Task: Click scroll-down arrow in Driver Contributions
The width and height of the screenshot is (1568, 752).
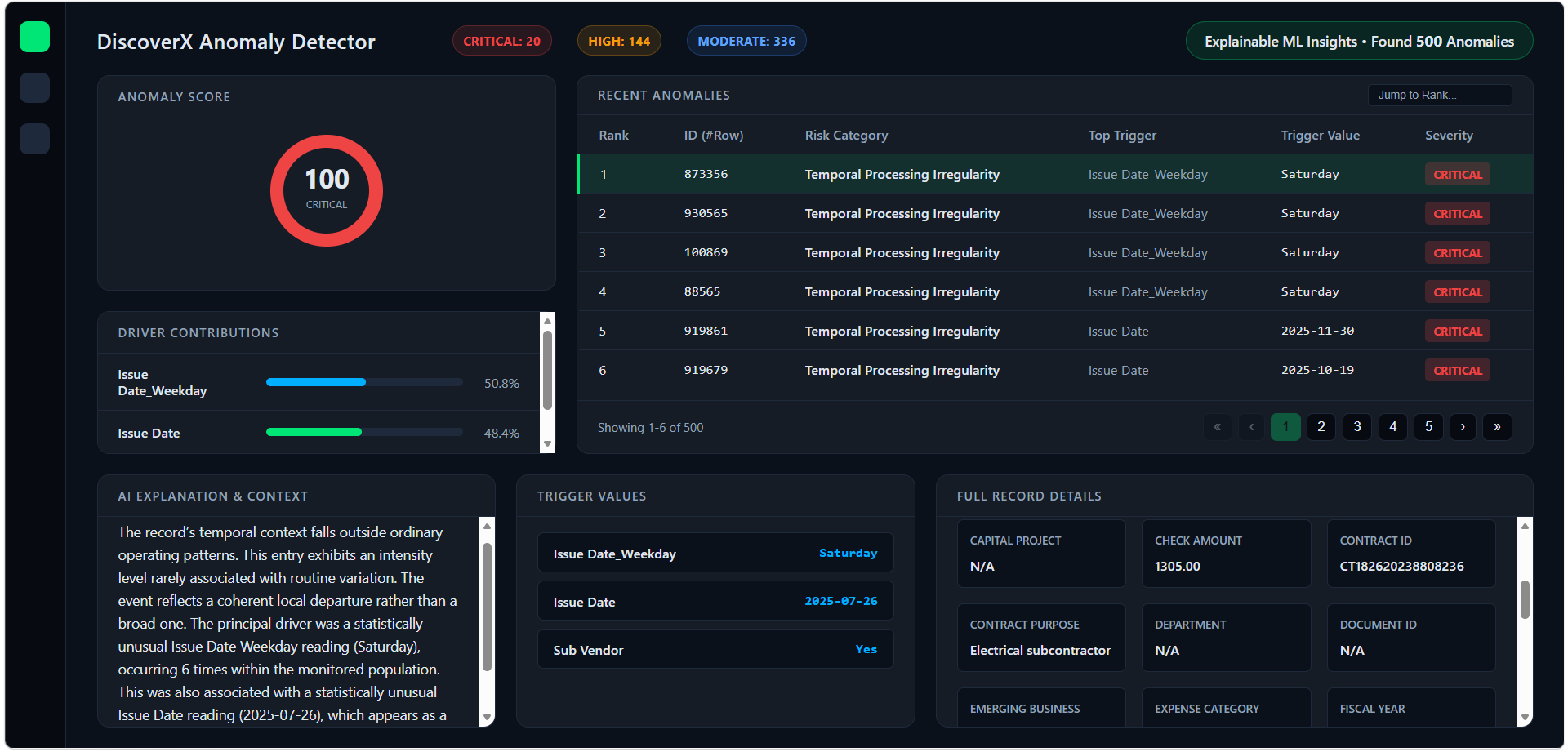Action: (548, 445)
